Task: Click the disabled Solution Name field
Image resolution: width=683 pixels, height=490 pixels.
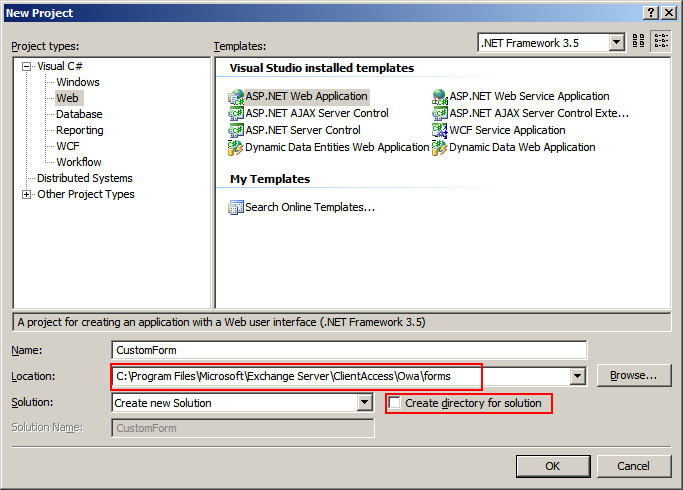Action: coord(243,428)
